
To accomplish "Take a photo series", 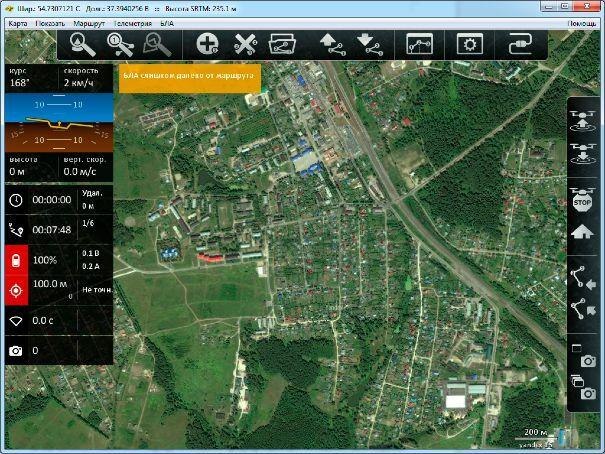I will coord(583,387).
